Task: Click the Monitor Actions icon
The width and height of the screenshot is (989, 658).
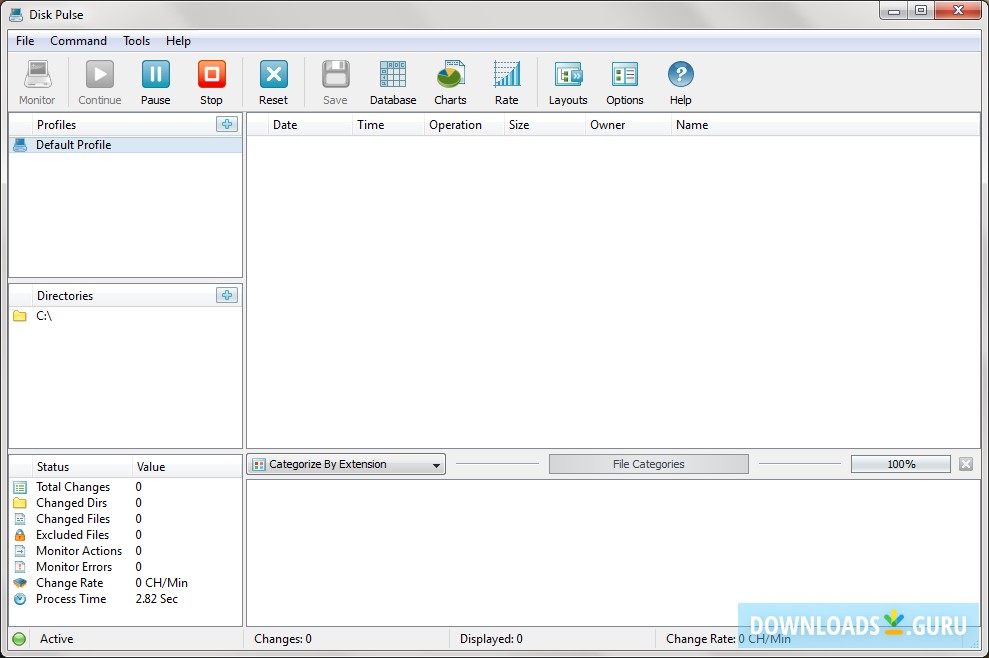Action: pos(20,551)
